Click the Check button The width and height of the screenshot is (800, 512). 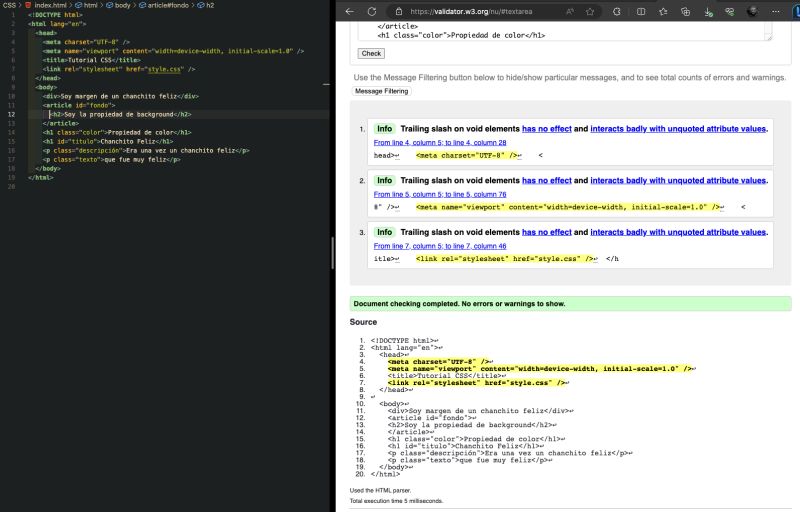(x=371, y=53)
